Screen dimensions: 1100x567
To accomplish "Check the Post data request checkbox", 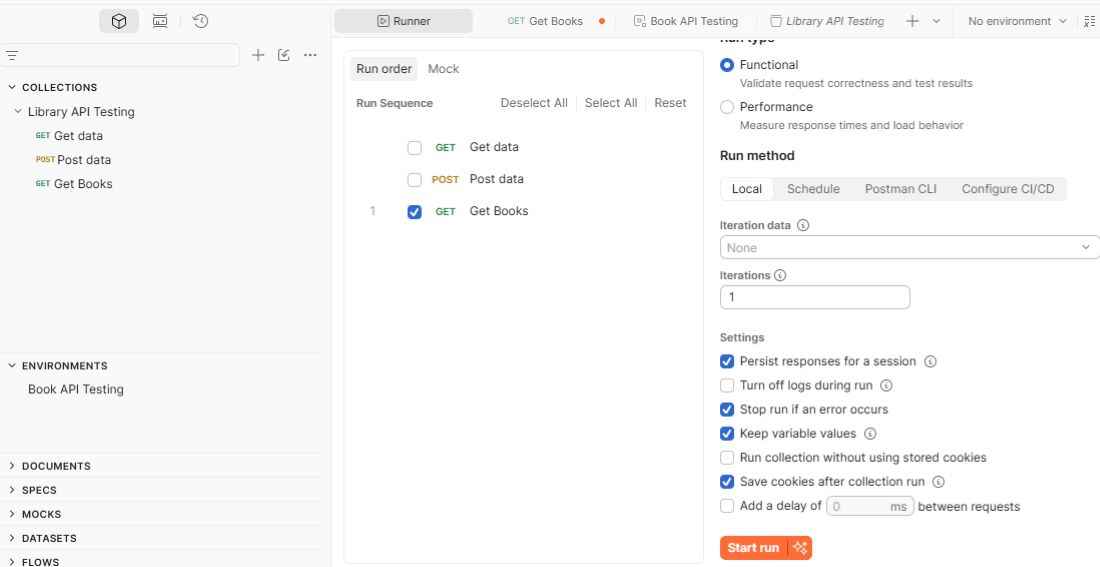I will coord(415,180).
